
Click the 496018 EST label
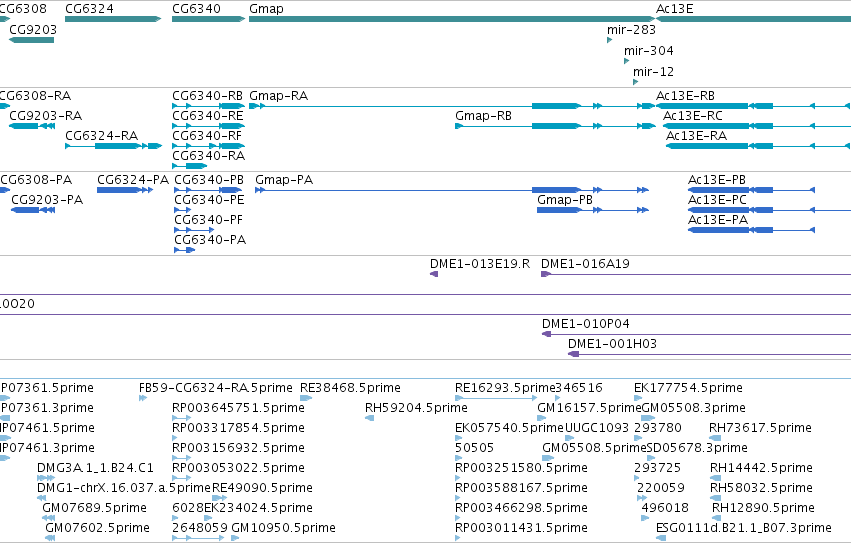(665, 508)
